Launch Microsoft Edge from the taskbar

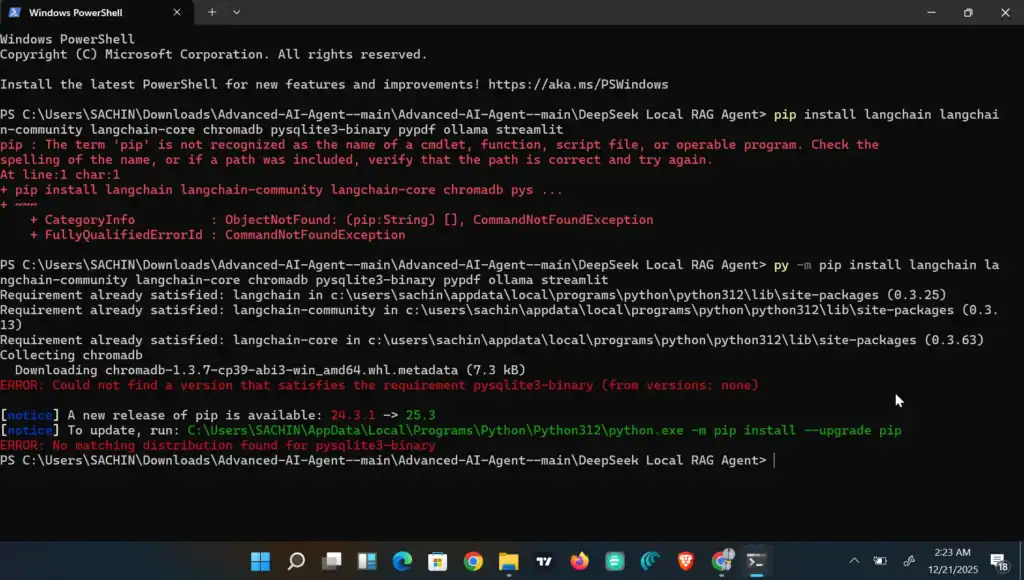coord(402,561)
